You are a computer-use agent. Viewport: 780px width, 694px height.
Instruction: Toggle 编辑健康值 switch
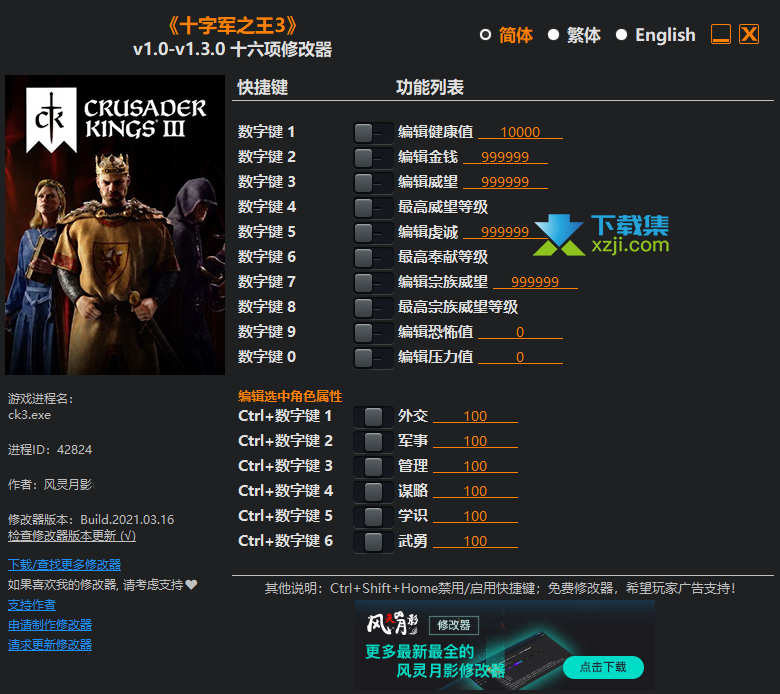[373, 133]
